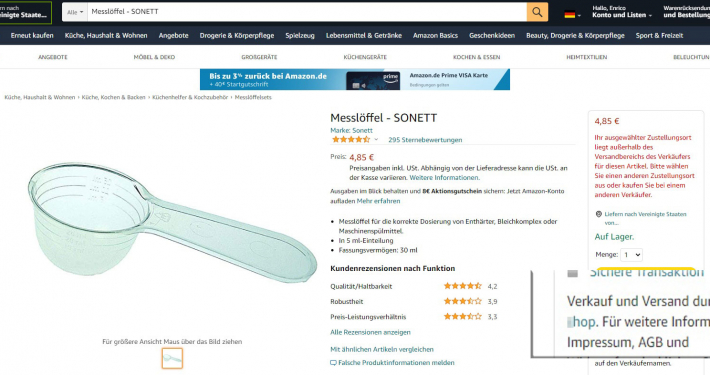Open the 'Alle' search category dropdown
The image size is (710, 375).
(x=75, y=12)
